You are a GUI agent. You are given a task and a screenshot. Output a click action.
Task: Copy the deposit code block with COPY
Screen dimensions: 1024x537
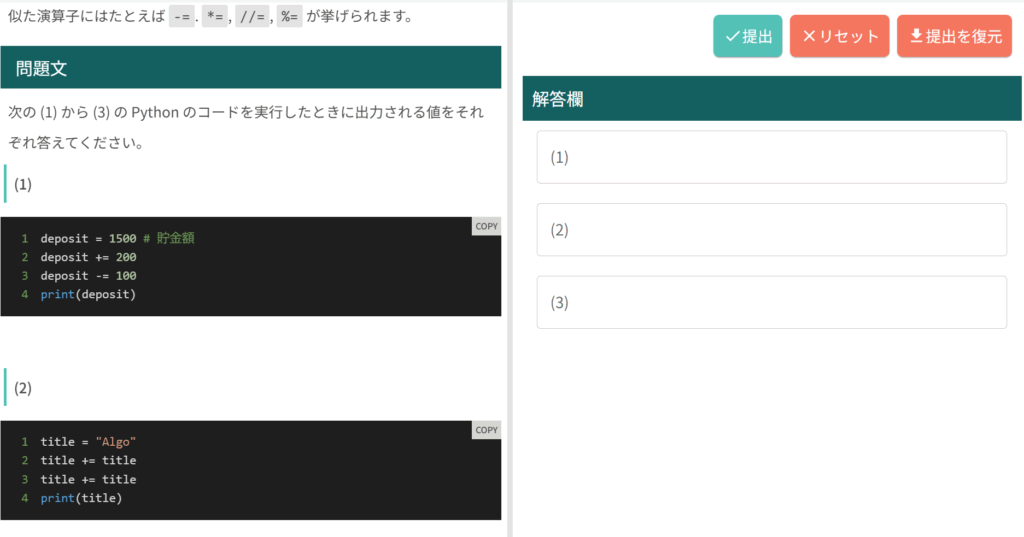(486, 226)
